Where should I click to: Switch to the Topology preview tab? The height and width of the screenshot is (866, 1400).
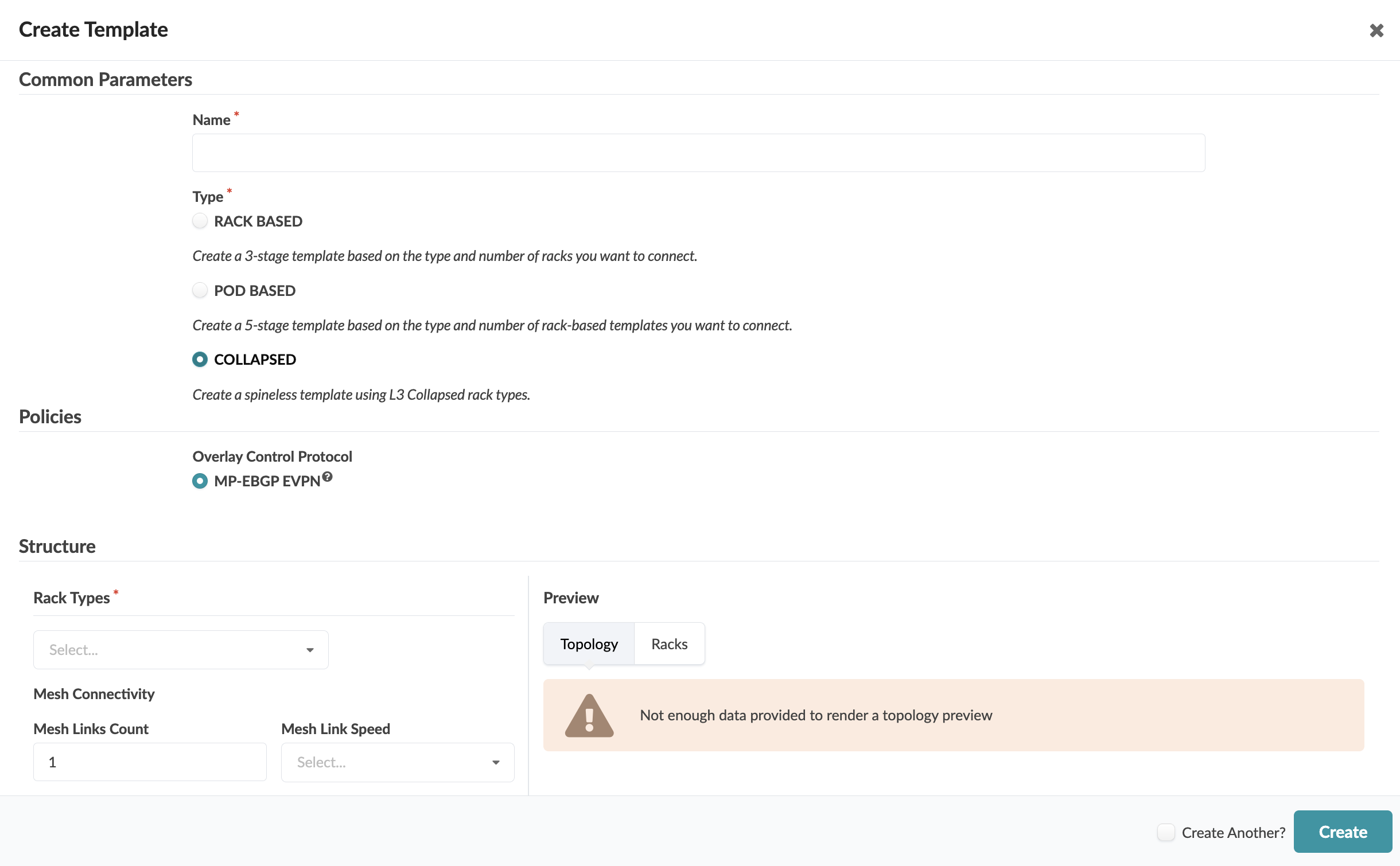(589, 644)
